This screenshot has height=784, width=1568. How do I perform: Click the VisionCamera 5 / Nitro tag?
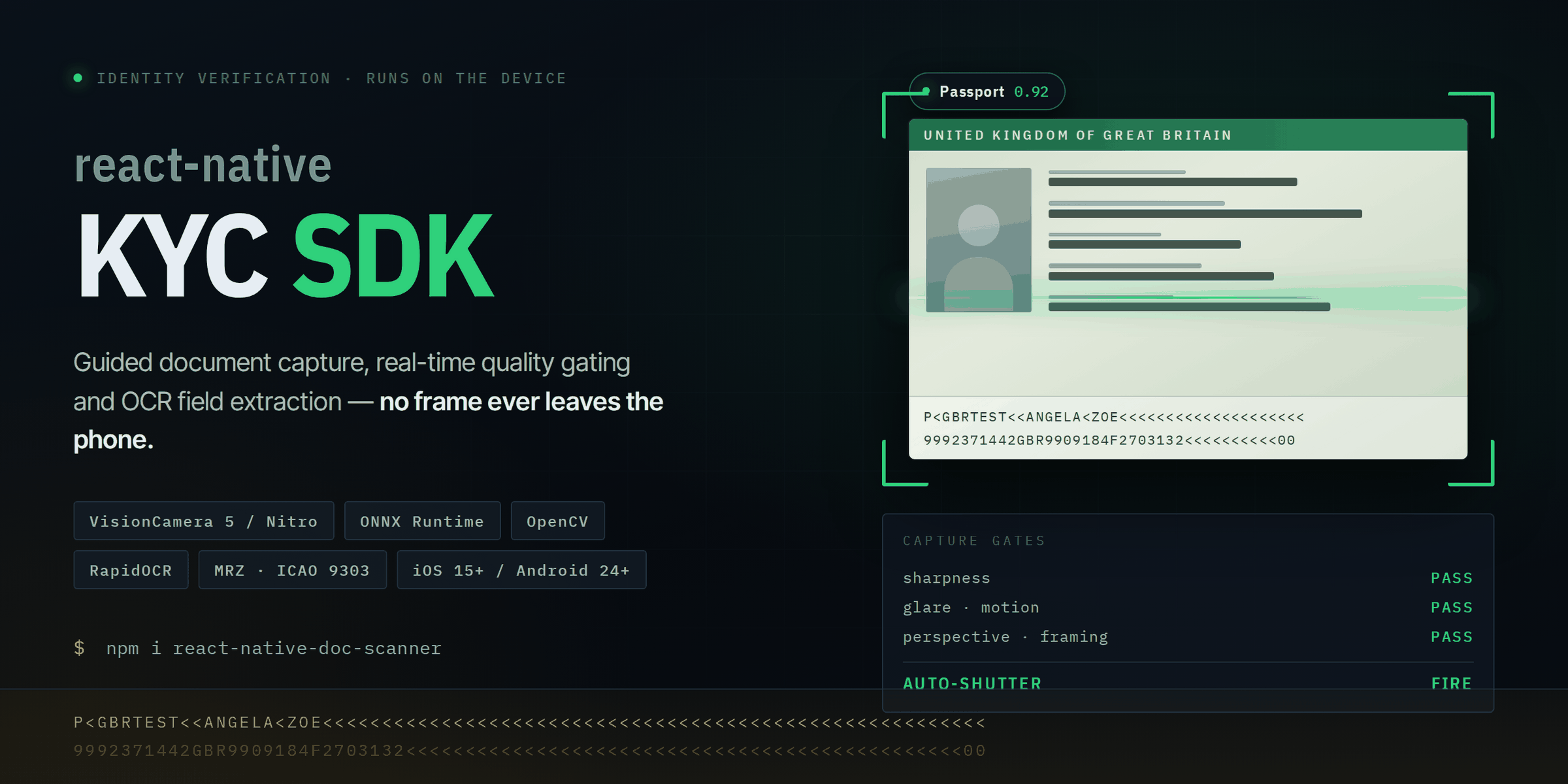(x=203, y=521)
